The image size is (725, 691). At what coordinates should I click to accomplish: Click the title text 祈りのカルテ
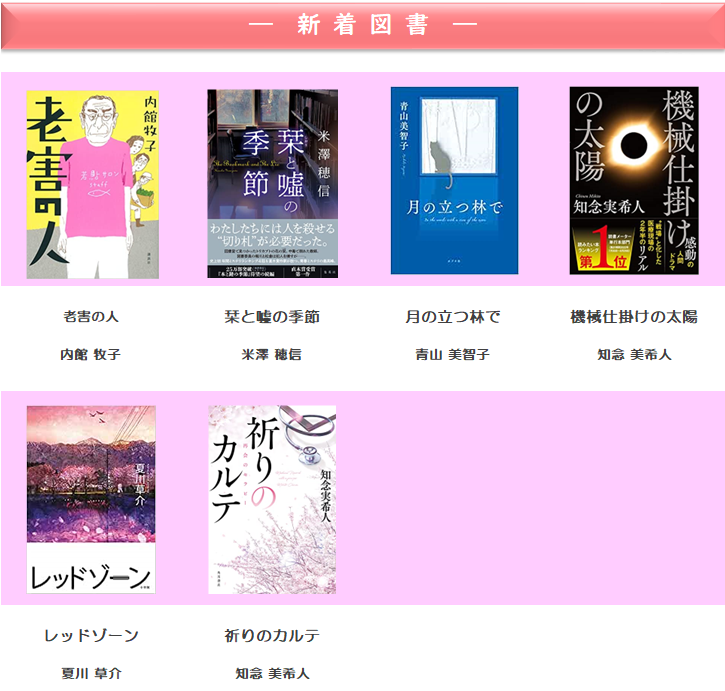tap(272, 635)
